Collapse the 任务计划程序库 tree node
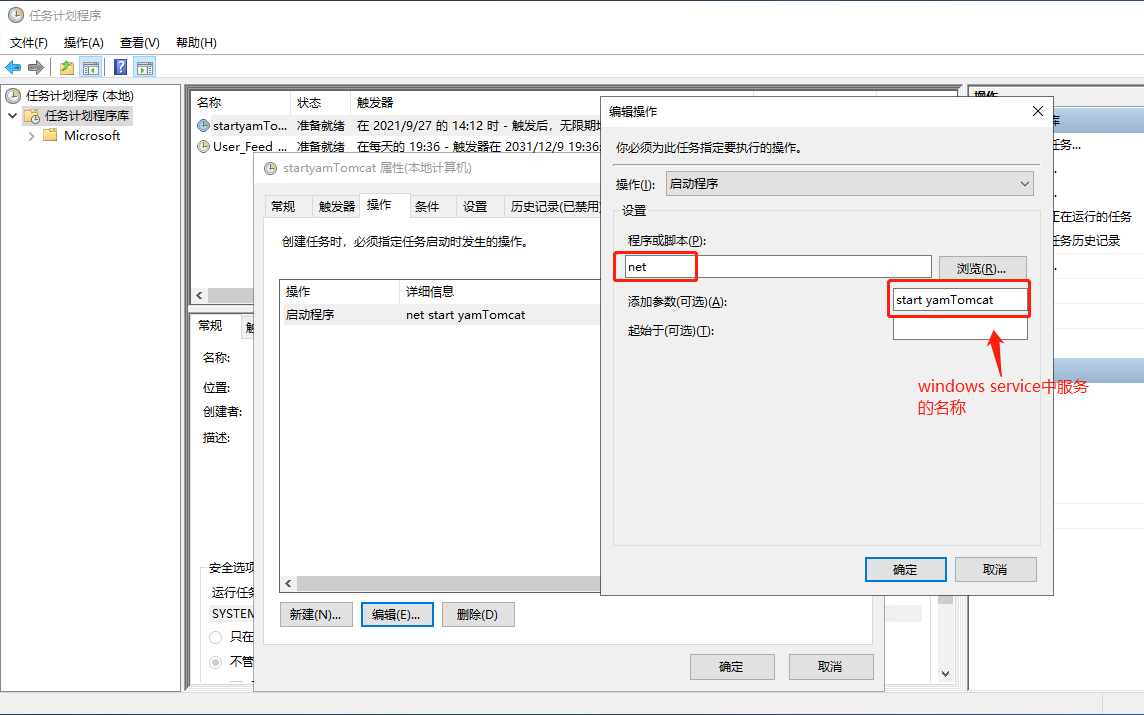 (x=11, y=115)
